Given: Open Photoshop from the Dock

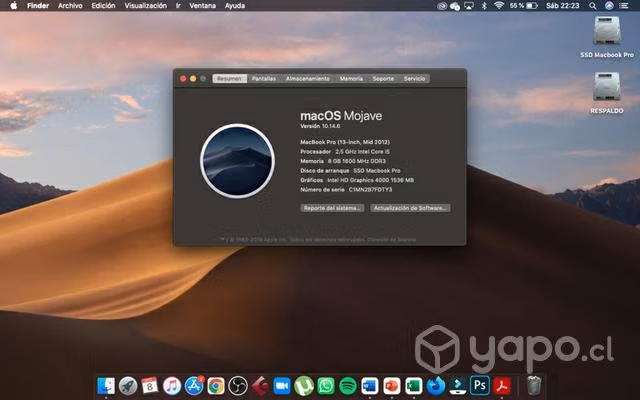Looking at the screenshot, I should pyautogui.click(x=480, y=385).
